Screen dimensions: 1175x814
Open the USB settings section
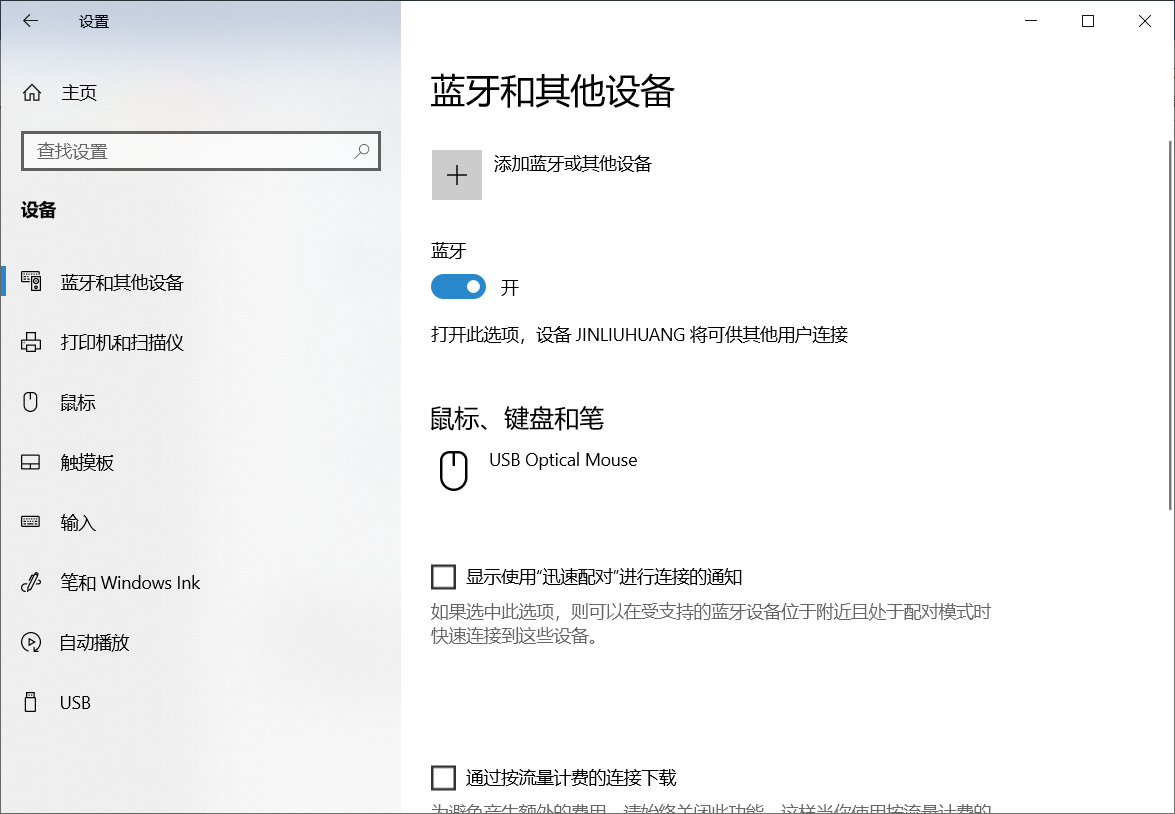point(75,702)
